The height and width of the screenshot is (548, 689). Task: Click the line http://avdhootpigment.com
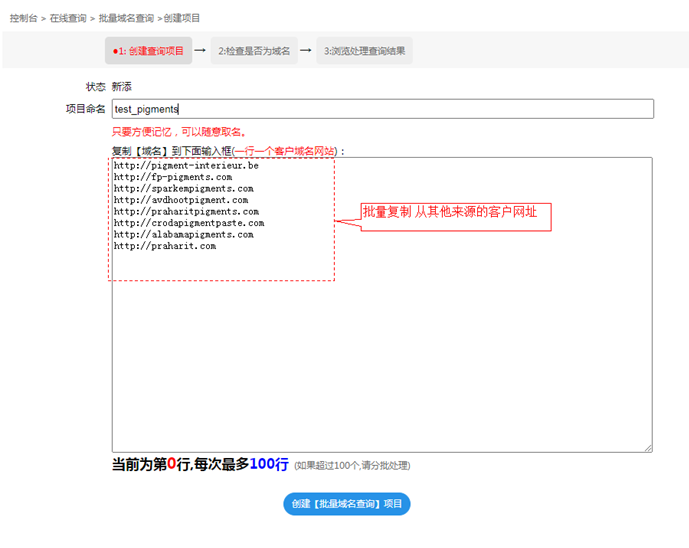(x=181, y=200)
